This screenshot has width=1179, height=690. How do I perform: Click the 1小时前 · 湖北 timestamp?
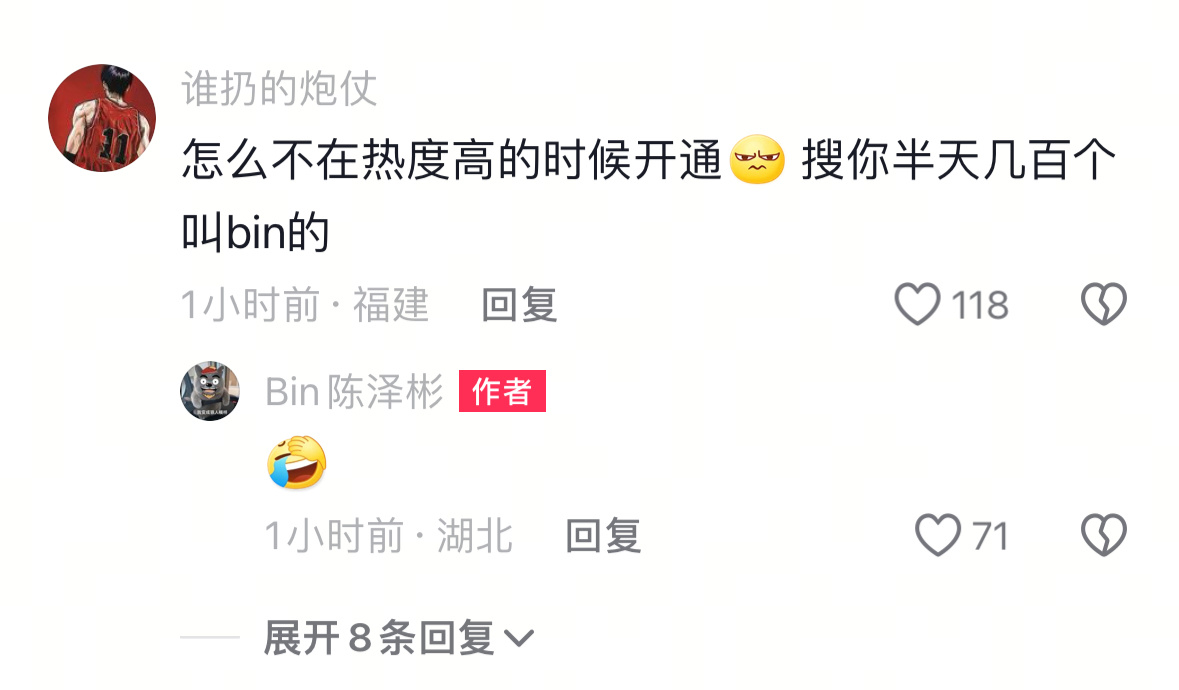click(x=388, y=536)
